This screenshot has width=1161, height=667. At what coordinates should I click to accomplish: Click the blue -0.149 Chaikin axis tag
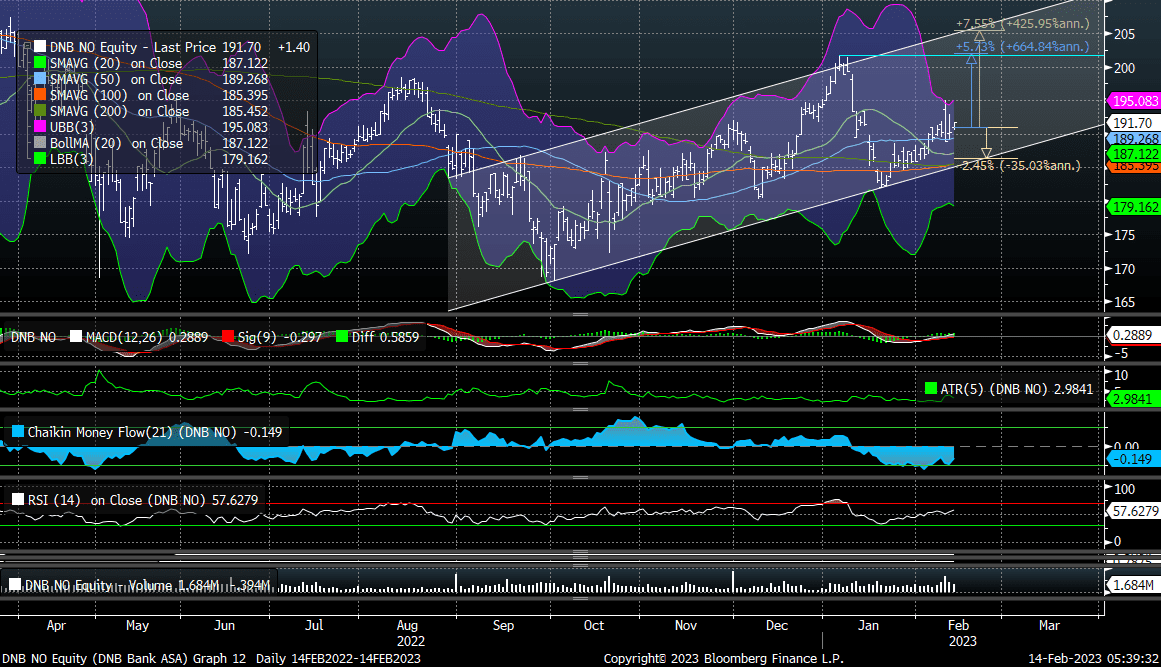(x=1132, y=460)
